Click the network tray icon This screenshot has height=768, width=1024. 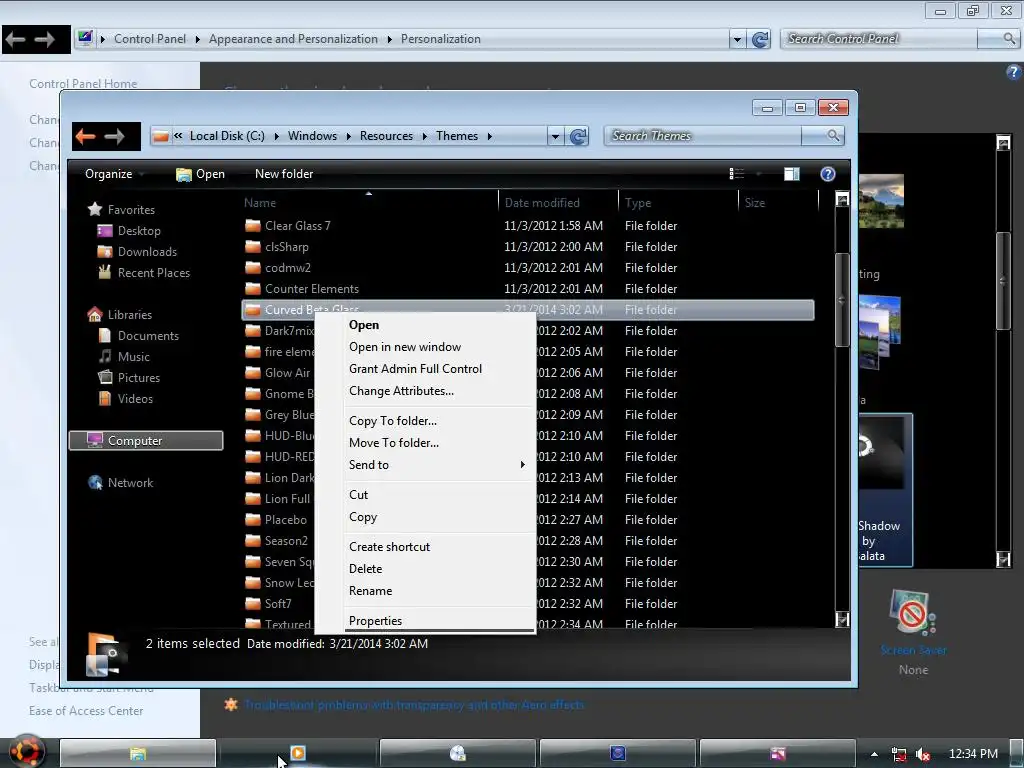coord(899,754)
